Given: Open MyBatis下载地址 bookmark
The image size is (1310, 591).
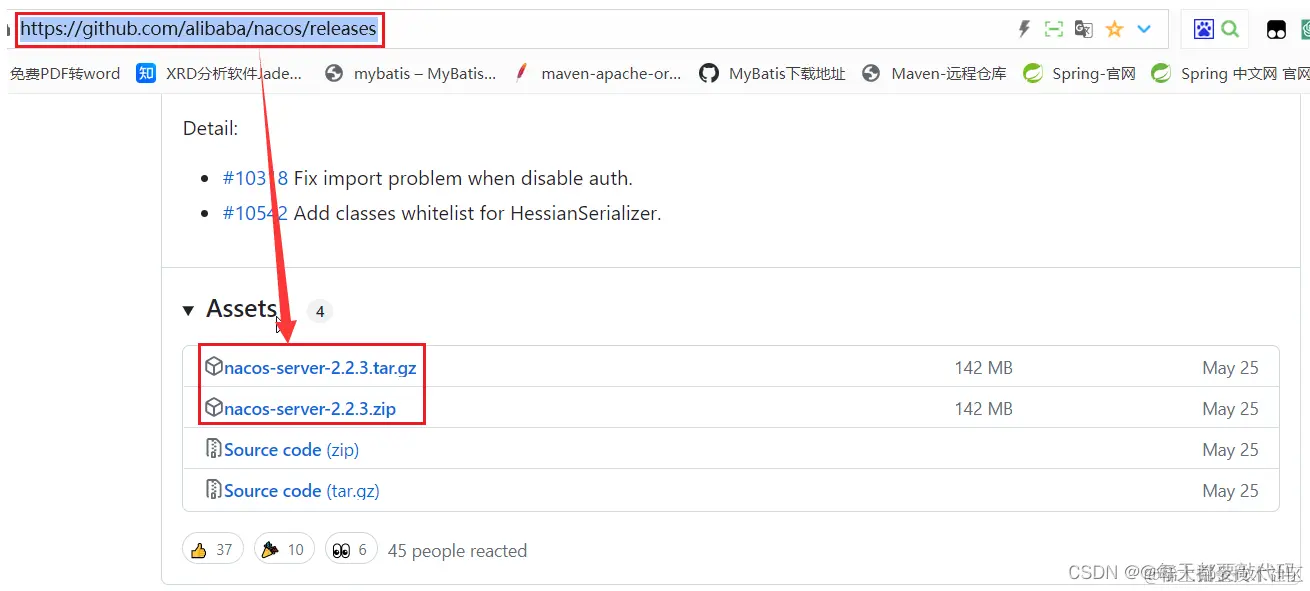Looking at the screenshot, I should click(787, 73).
